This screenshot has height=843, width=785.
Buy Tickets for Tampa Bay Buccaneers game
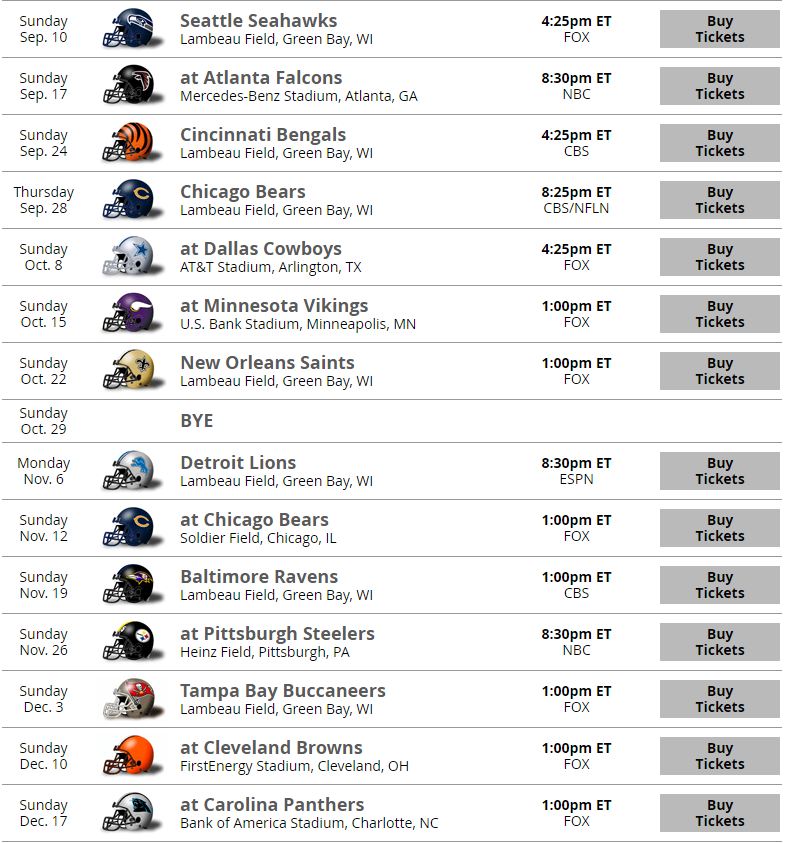(719, 699)
